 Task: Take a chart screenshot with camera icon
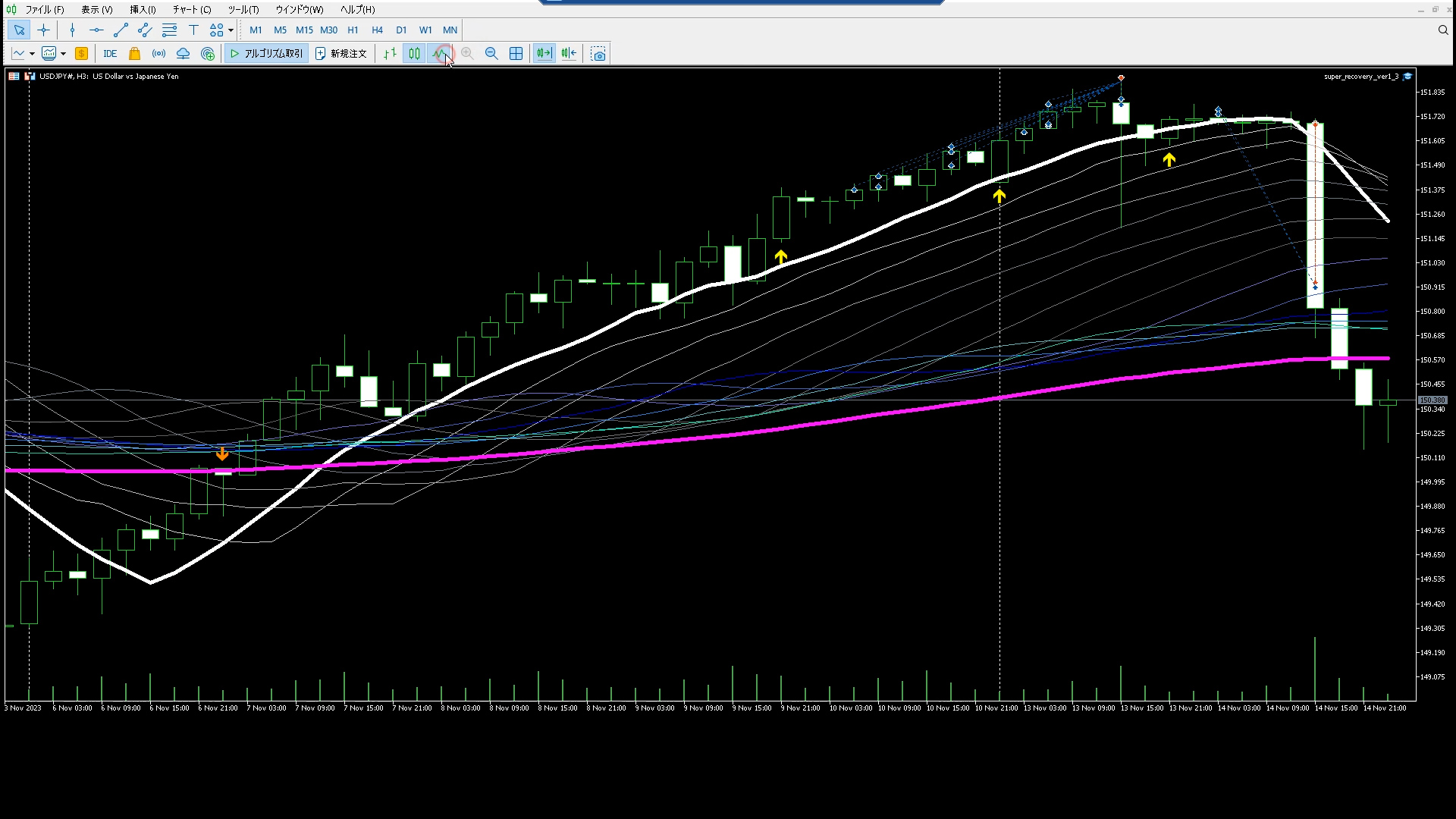[598, 54]
